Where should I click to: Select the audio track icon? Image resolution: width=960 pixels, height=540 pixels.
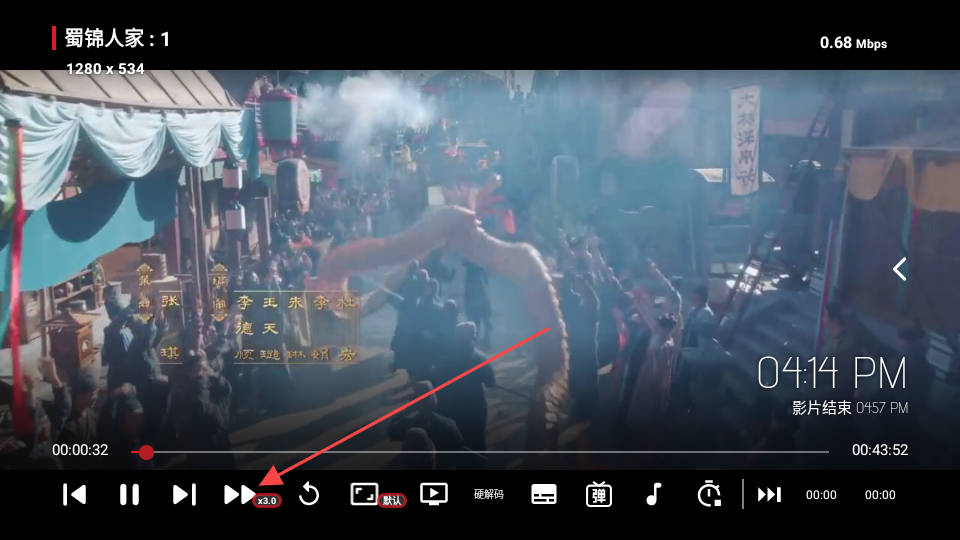point(654,494)
